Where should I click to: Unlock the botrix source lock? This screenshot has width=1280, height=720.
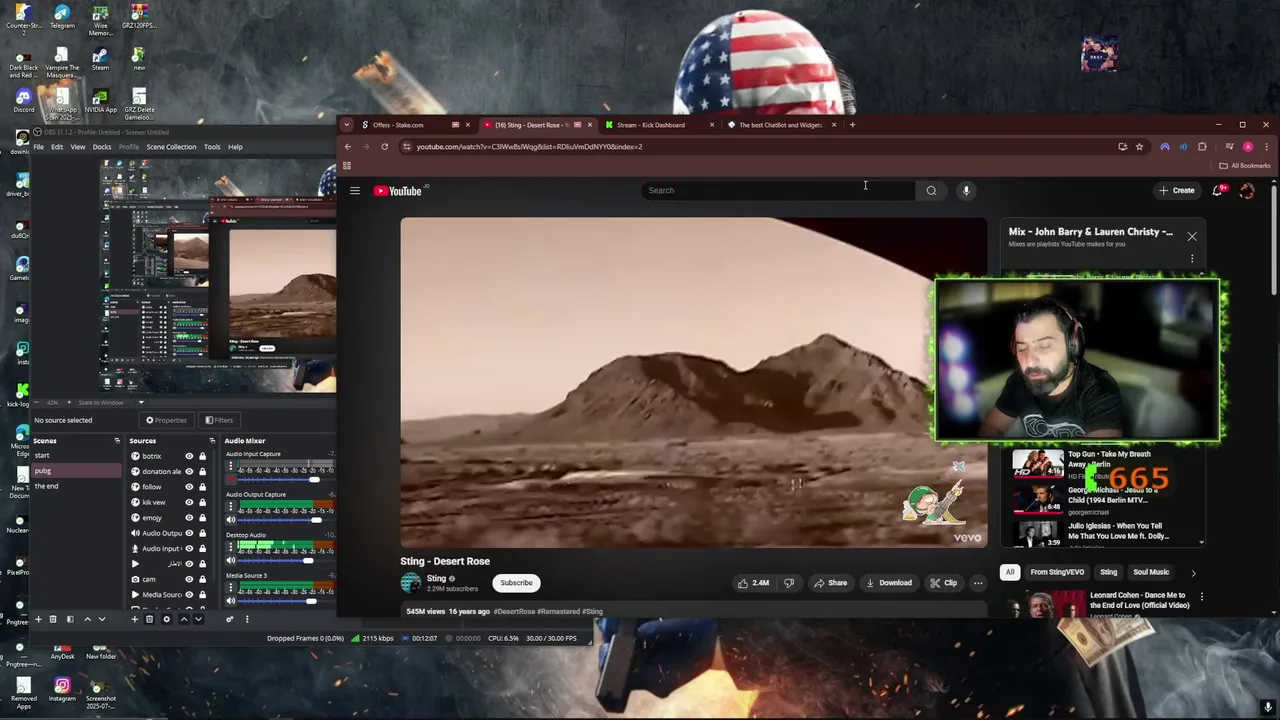pyautogui.click(x=202, y=456)
